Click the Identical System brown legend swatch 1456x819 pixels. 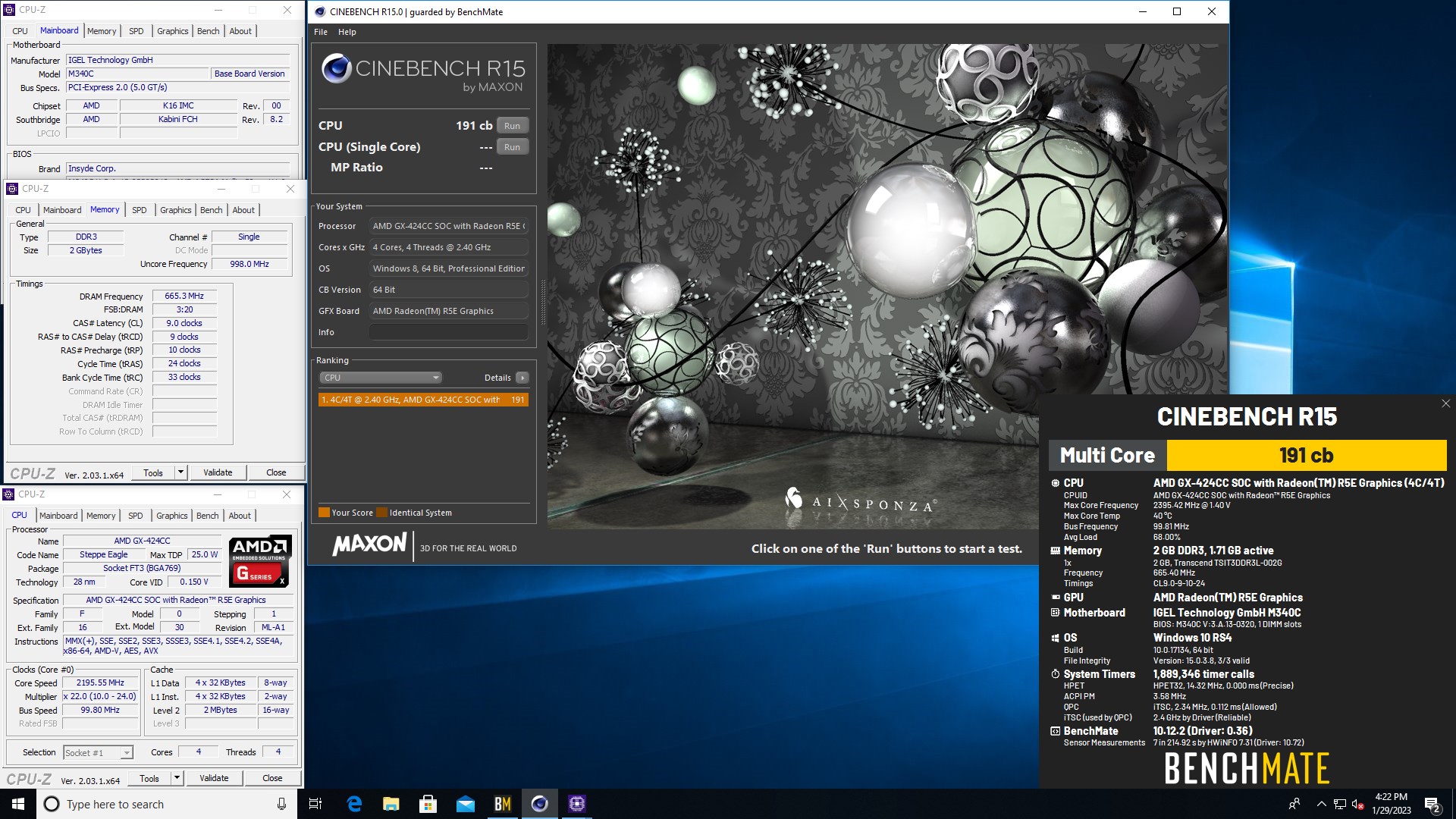click(x=381, y=513)
